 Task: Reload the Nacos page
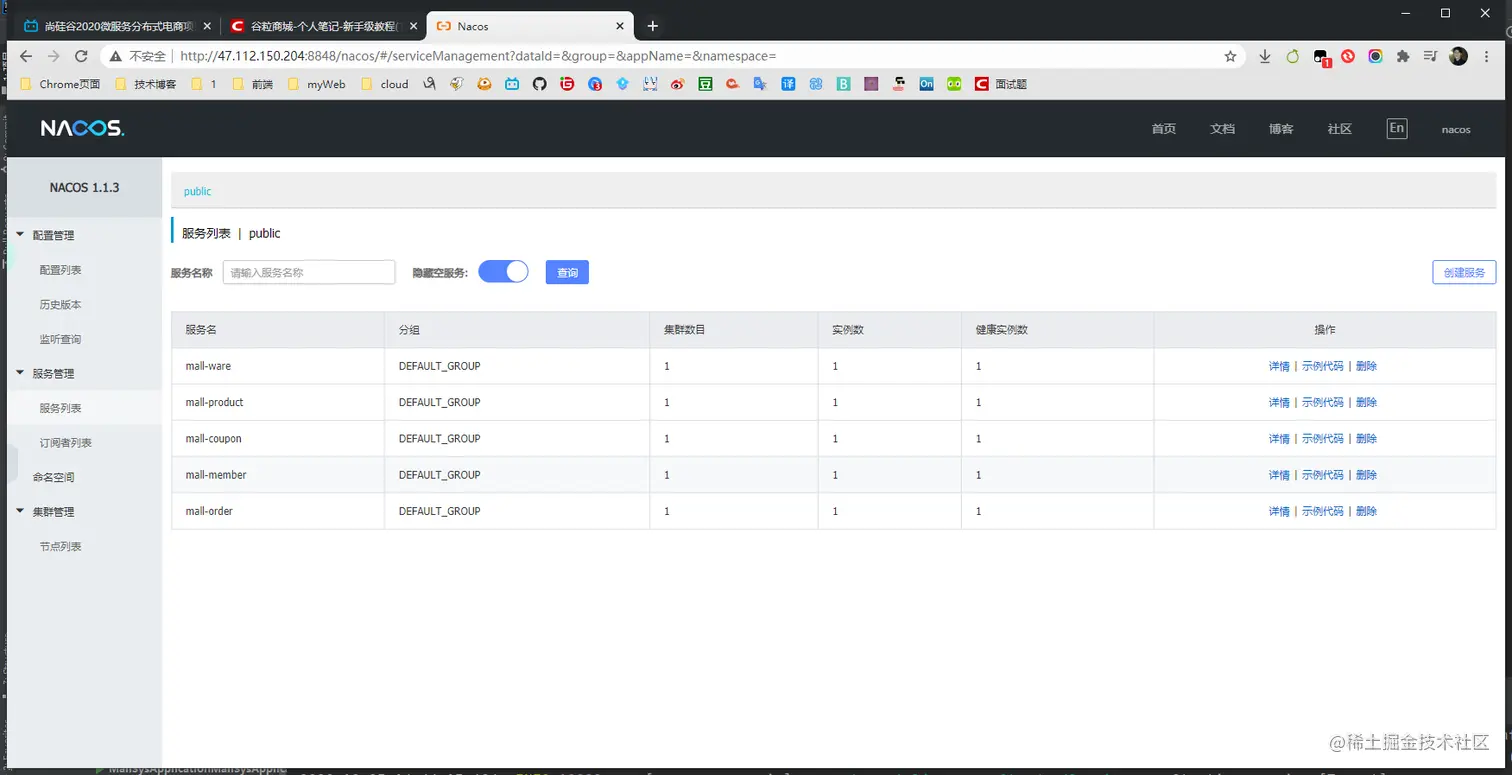pos(81,57)
